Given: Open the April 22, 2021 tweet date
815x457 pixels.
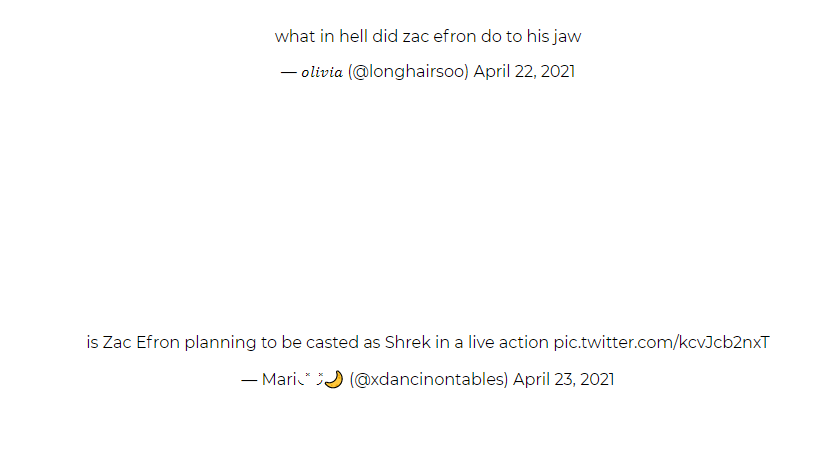Looking at the screenshot, I should (524, 71).
